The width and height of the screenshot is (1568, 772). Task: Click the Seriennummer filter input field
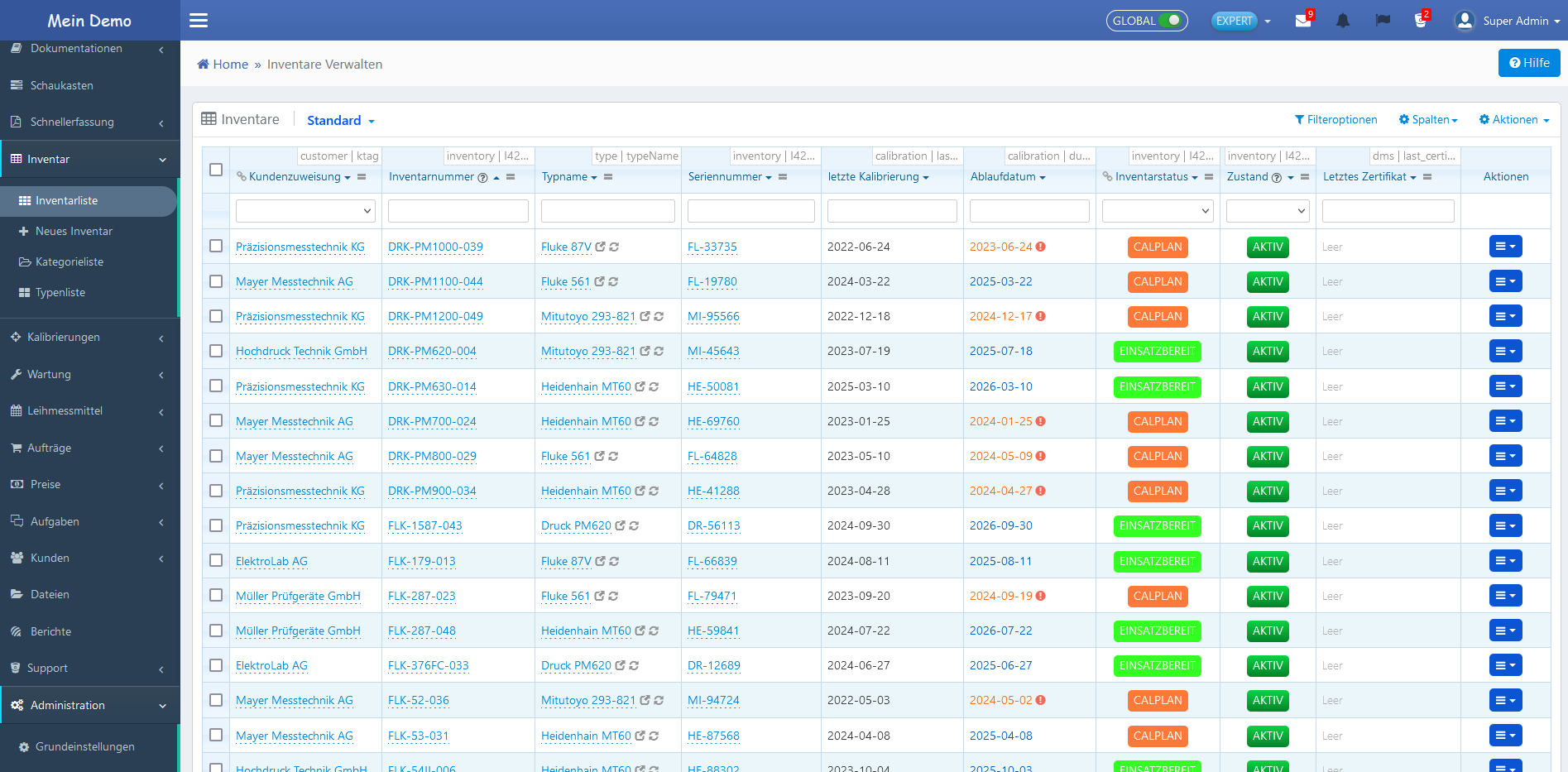point(750,211)
